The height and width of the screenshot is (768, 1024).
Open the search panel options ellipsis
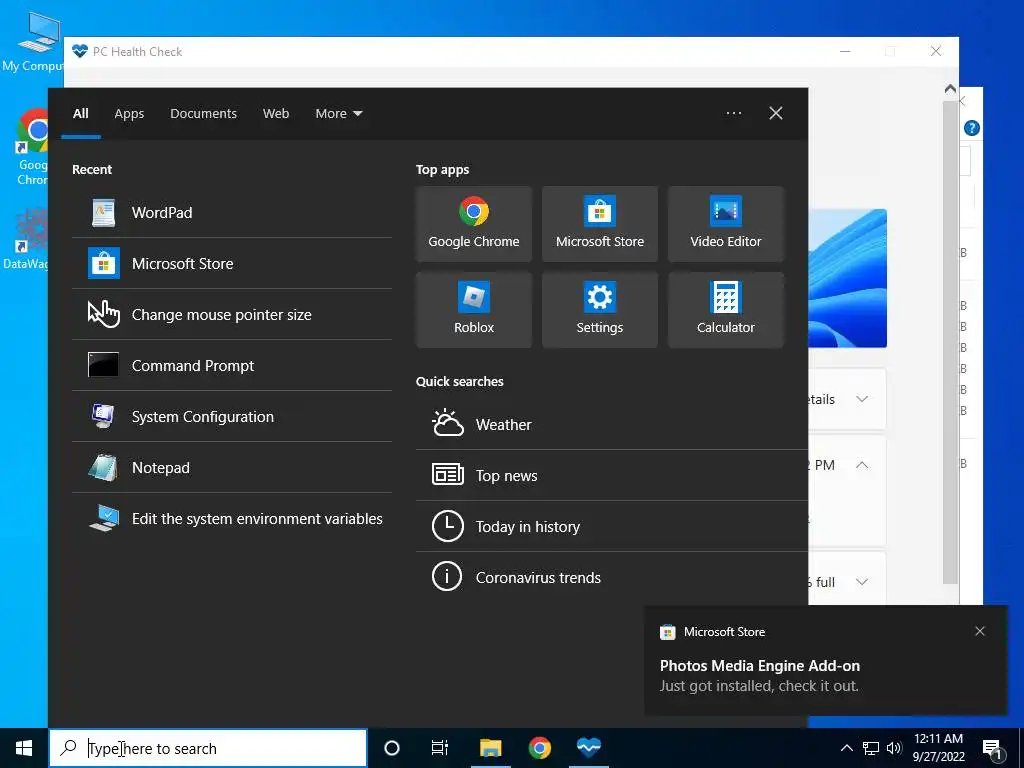(734, 113)
